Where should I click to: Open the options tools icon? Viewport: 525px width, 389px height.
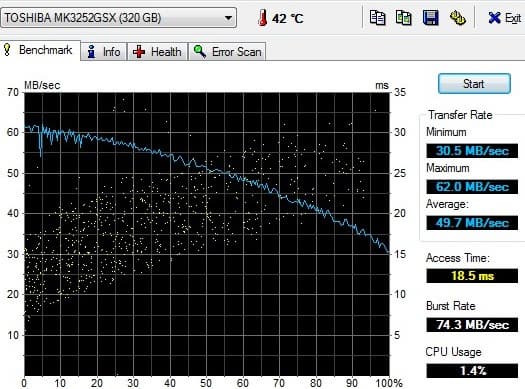457,18
